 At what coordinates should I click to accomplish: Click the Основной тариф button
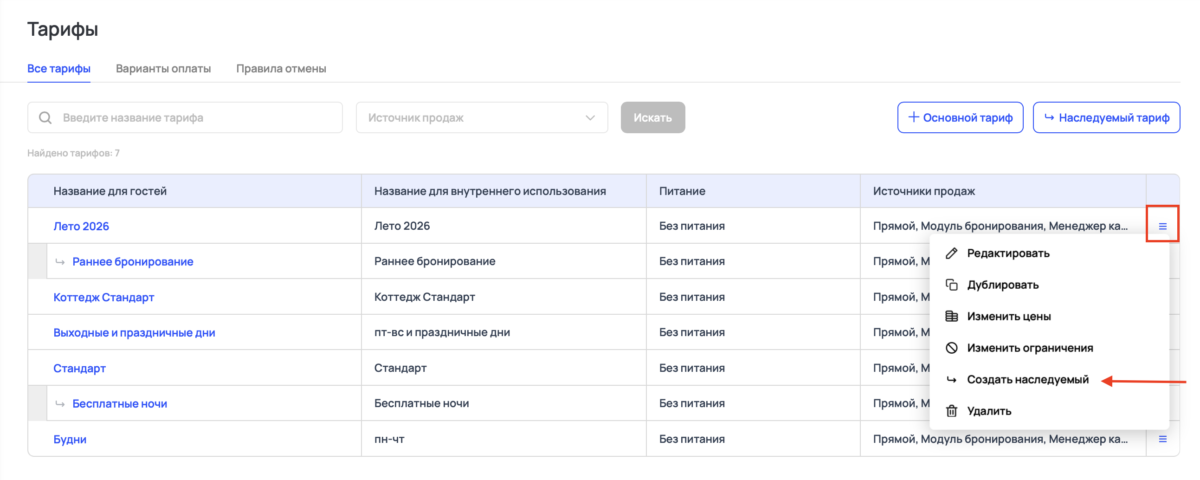click(959, 118)
